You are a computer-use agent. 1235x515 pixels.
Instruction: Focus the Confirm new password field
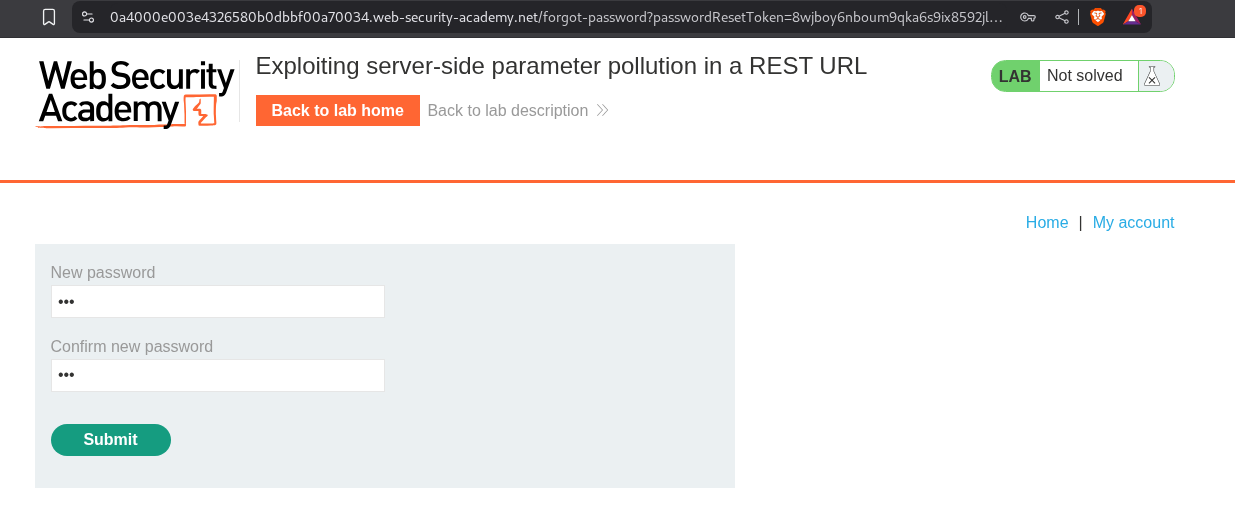(217, 376)
